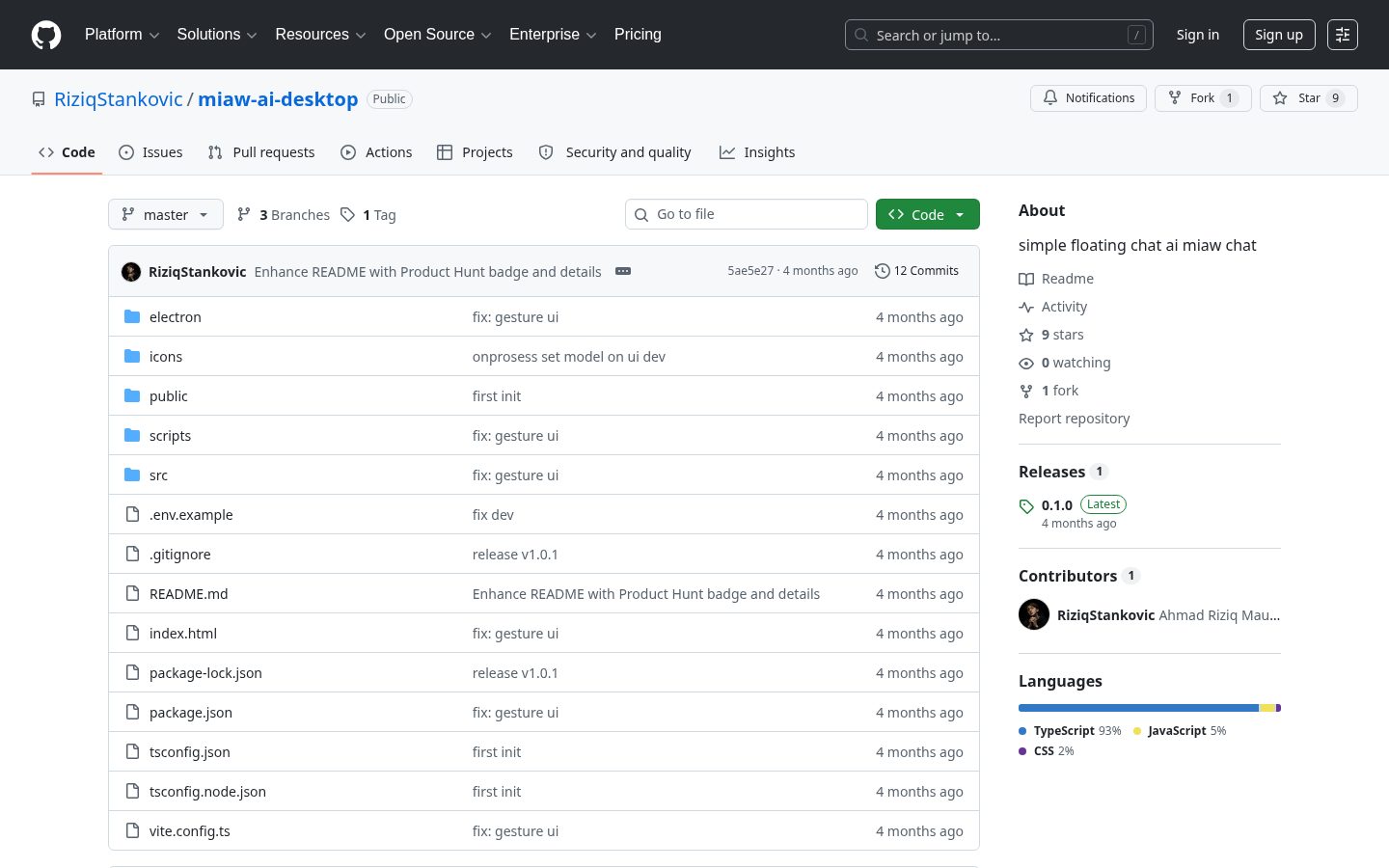Click the pulse icon beside Activity
Viewport: 1389px width, 868px height.
coord(1026,307)
